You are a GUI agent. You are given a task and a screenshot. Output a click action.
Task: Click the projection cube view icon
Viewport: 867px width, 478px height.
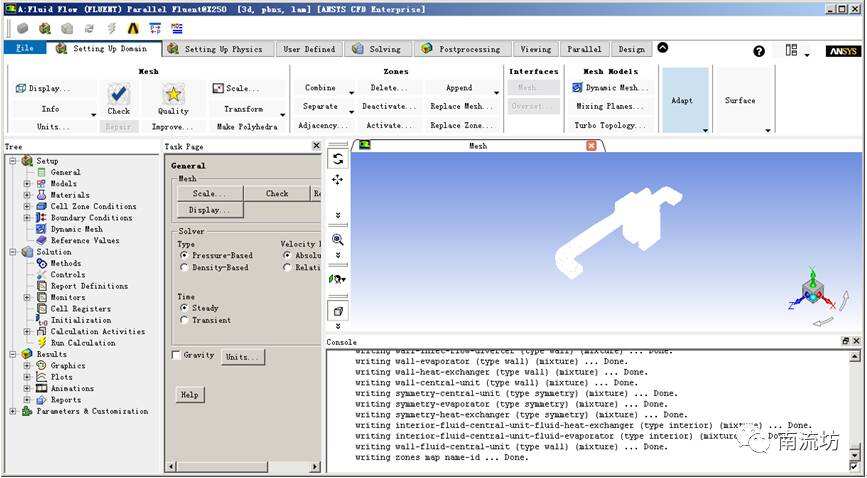338,311
